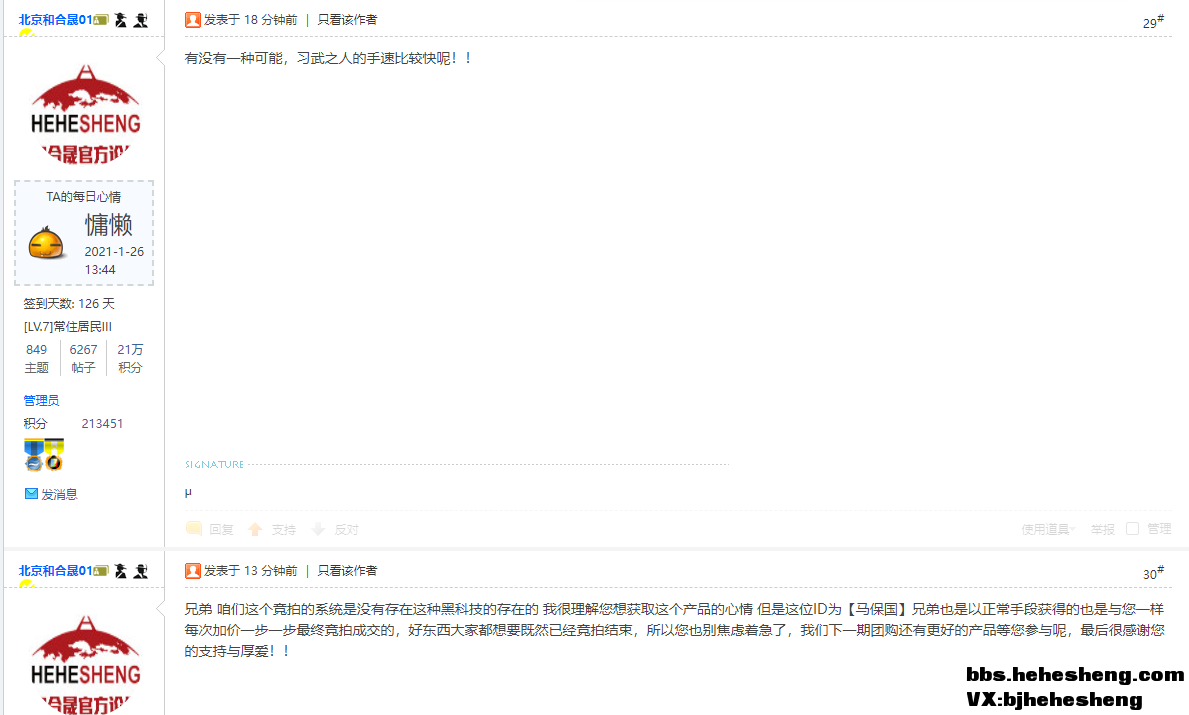Click the sleepy mood emoji icon

click(x=46, y=243)
